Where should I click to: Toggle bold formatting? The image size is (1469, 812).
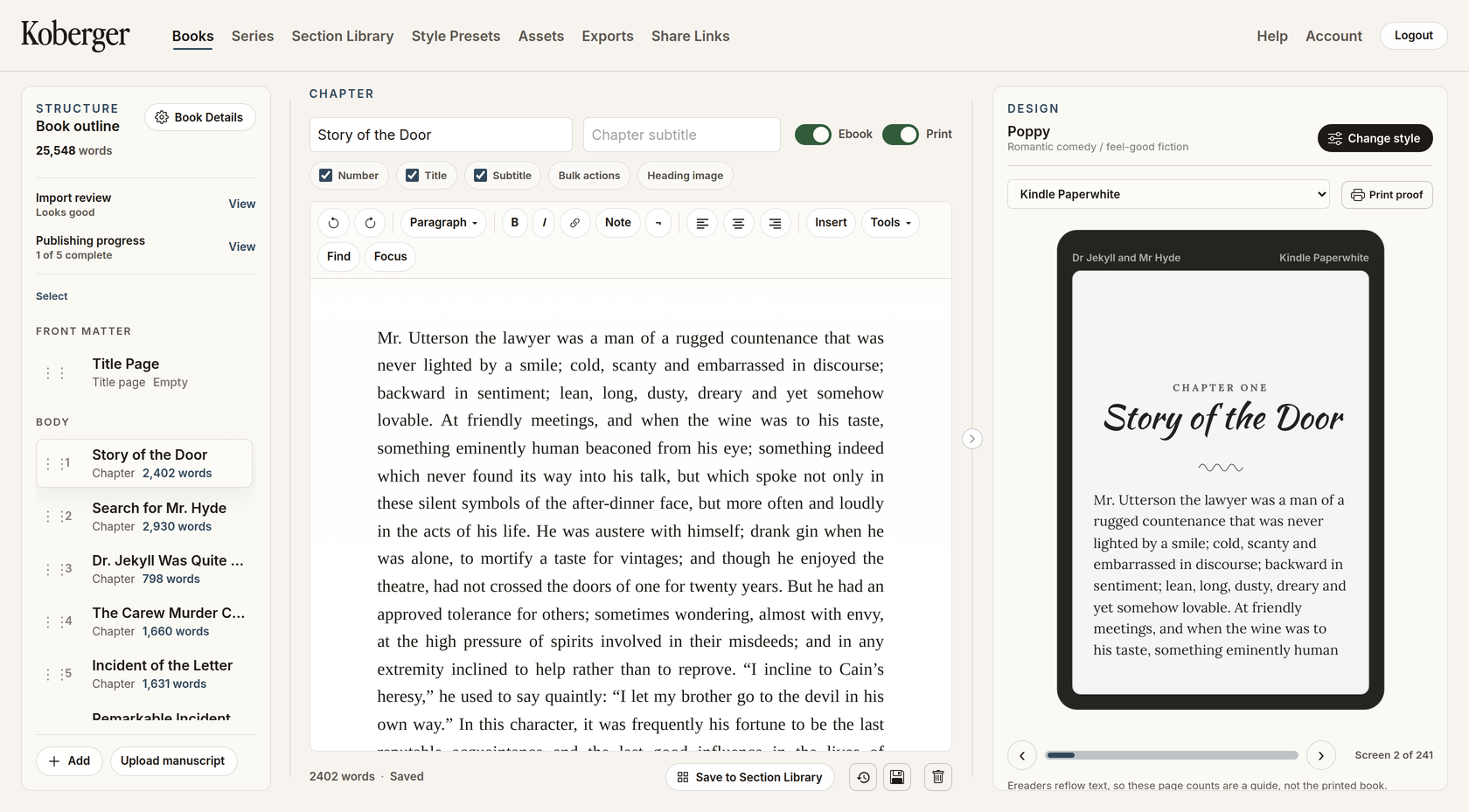pyautogui.click(x=514, y=223)
